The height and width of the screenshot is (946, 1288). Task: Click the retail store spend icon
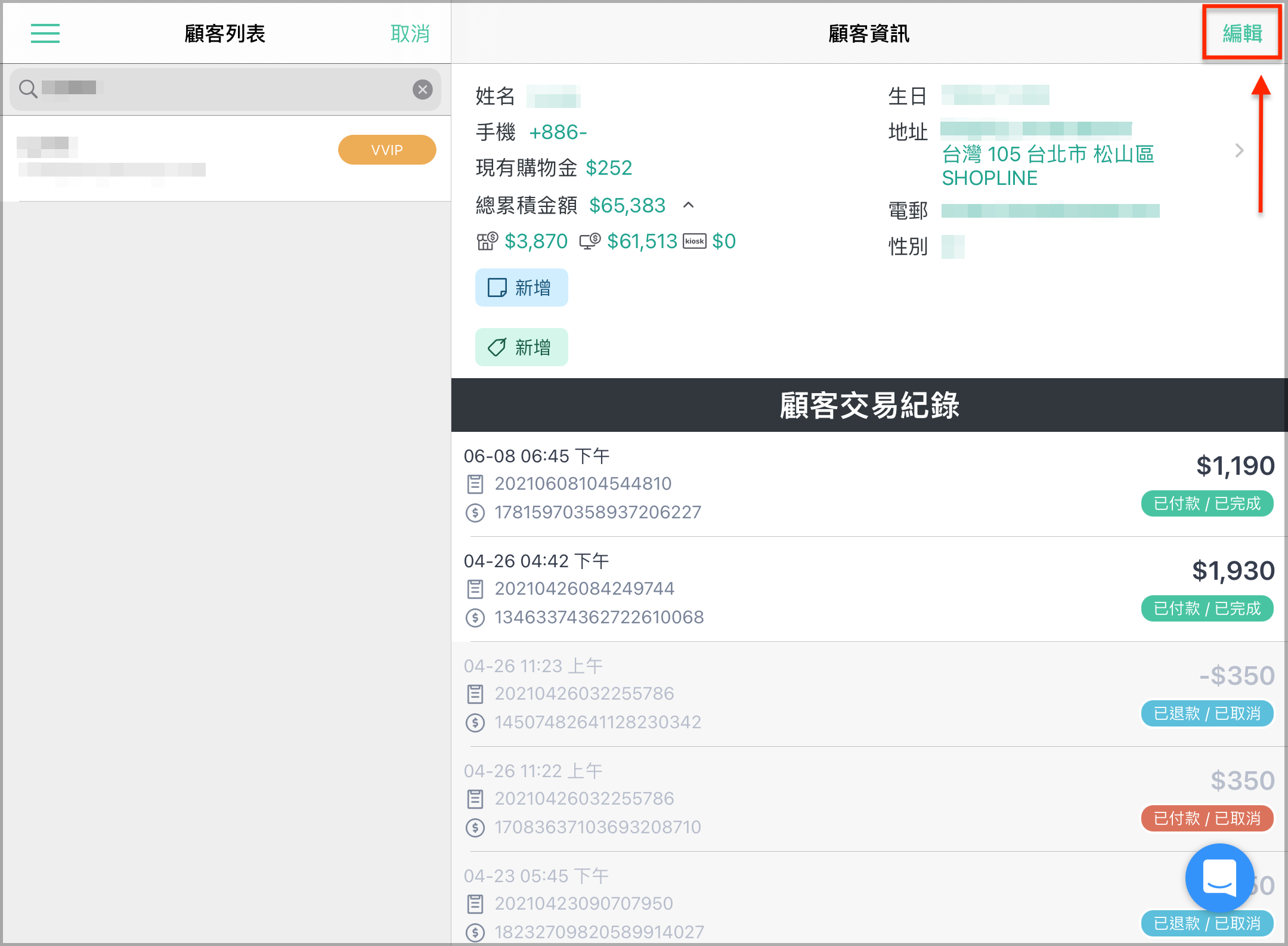click(487, 241)
